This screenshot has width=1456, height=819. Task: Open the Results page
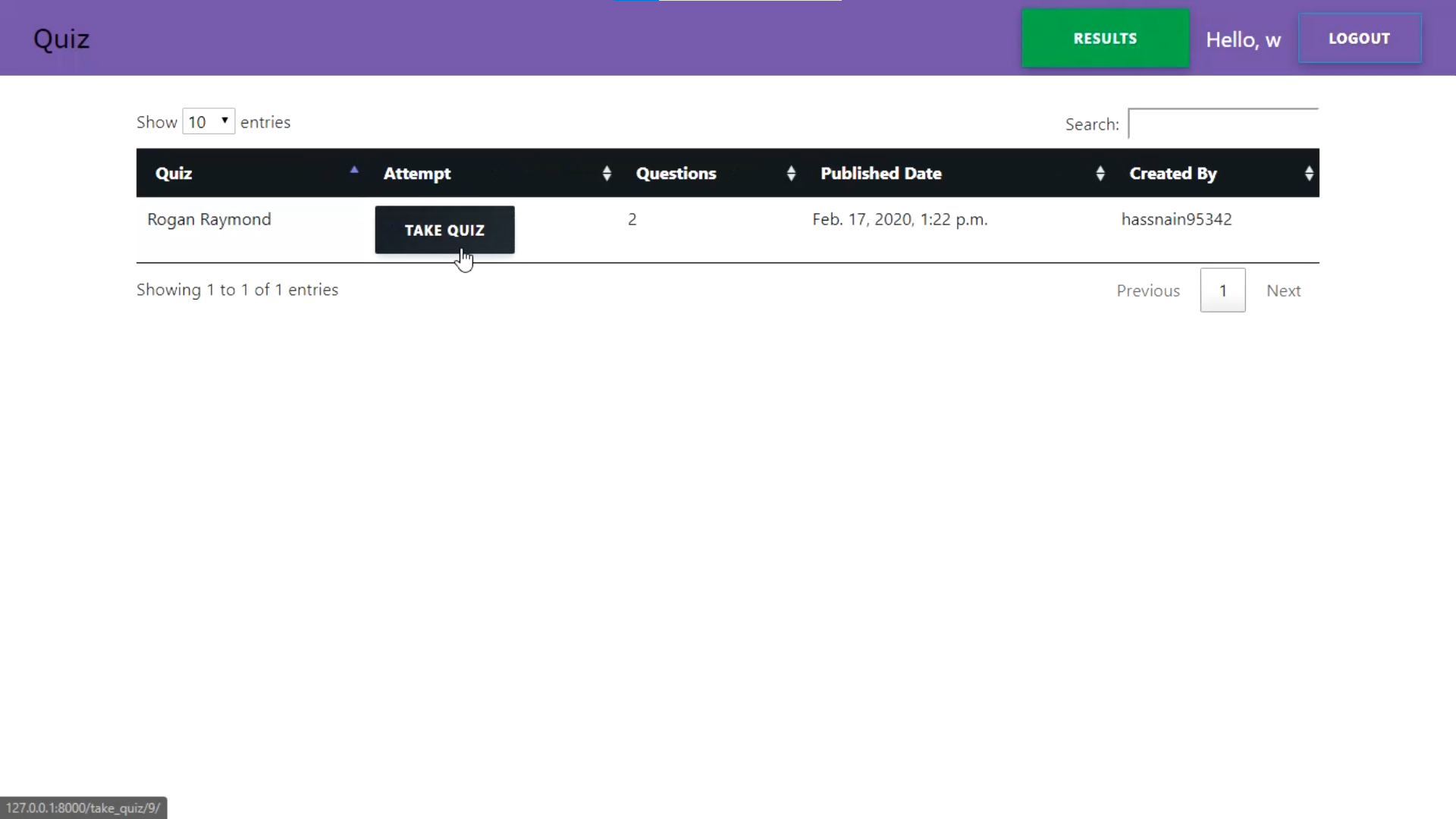[x=1105, y=39]
